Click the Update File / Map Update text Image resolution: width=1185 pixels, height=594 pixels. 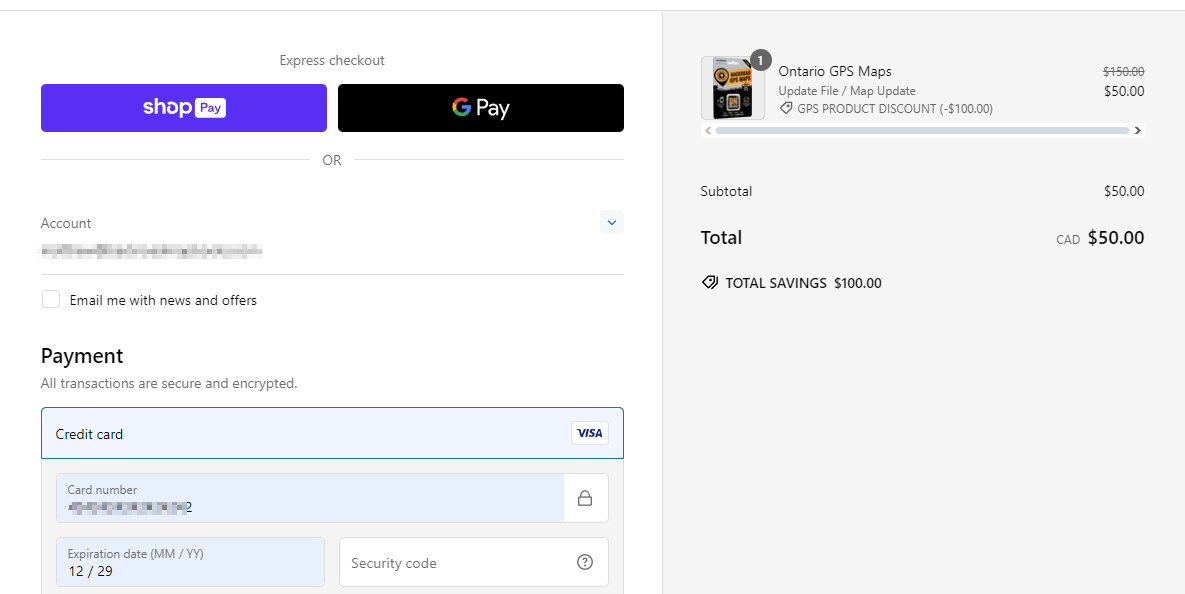tap(847, 91)
